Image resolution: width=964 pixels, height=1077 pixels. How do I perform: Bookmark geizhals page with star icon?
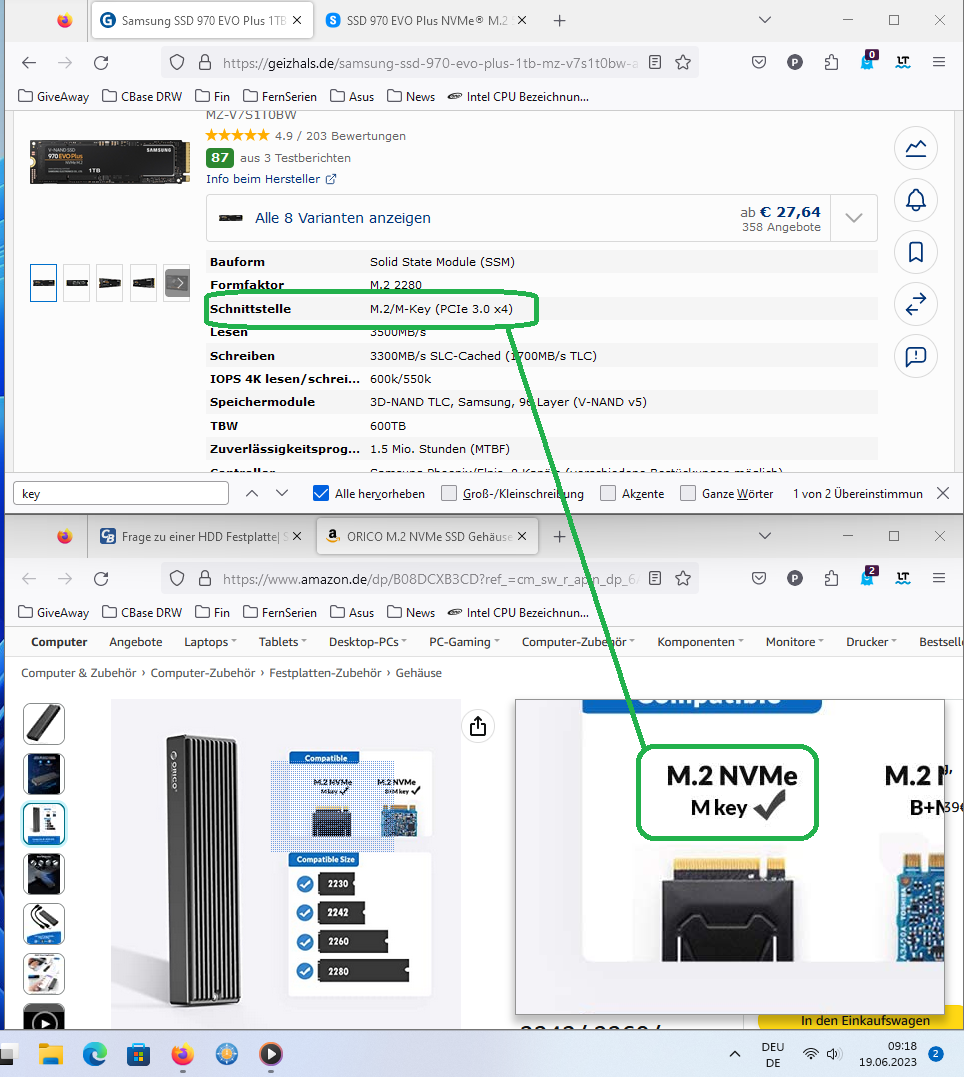click(682, 63)
